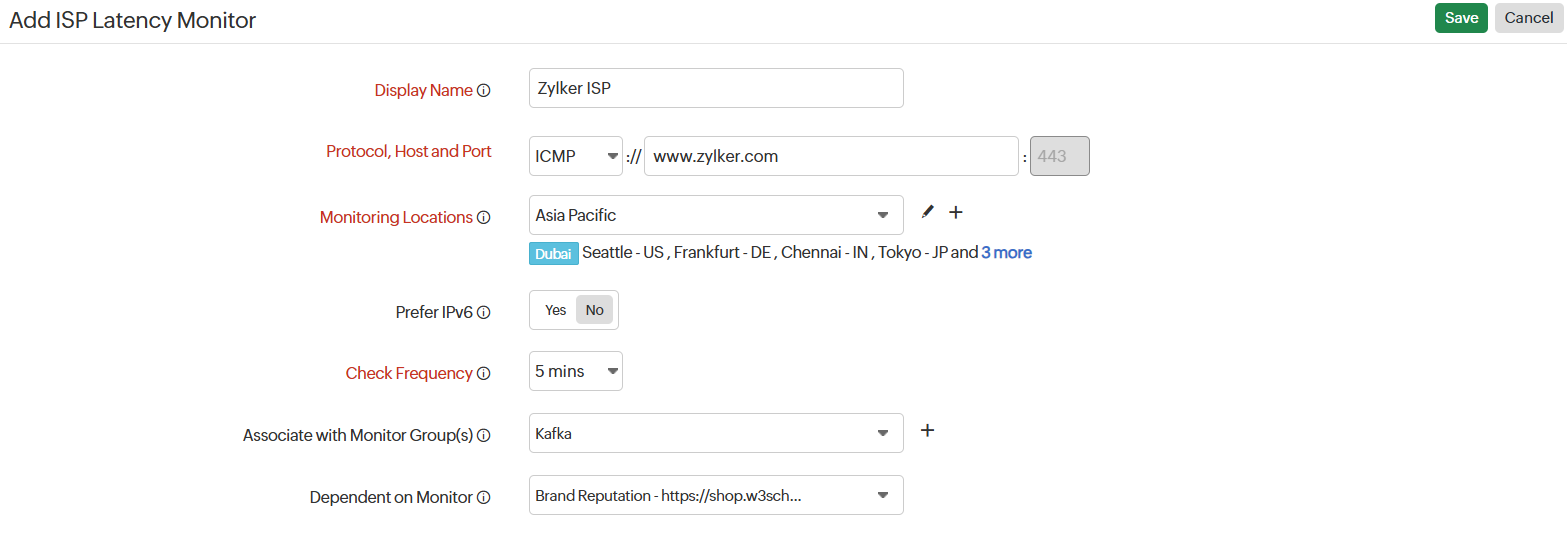The height and width of the screenshot is (537, 1567).
Task: Click the Monitoring Locations info icon
Action: click(x=484, y=217)
